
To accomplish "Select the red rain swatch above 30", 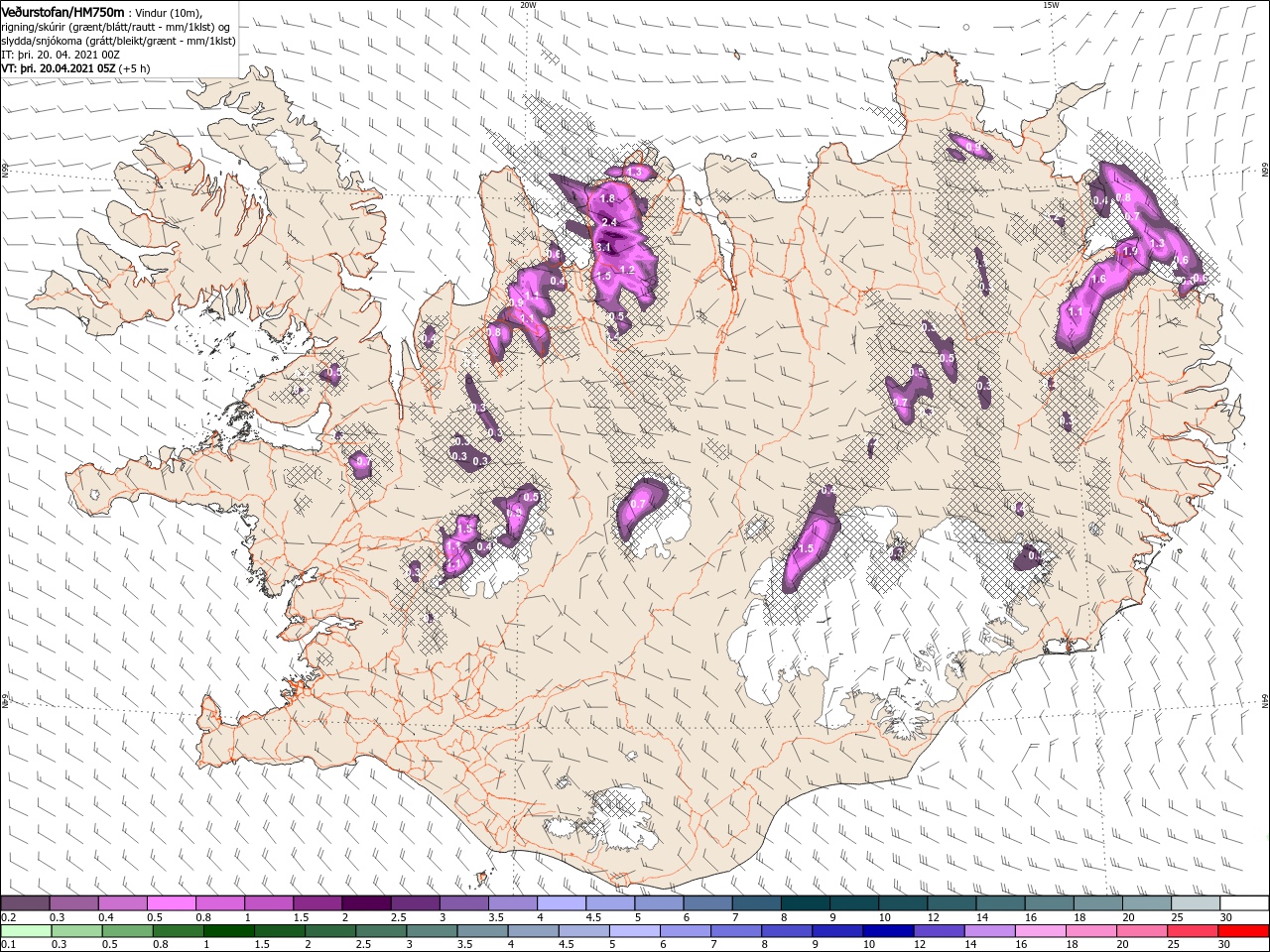I will pos(1242,931).
